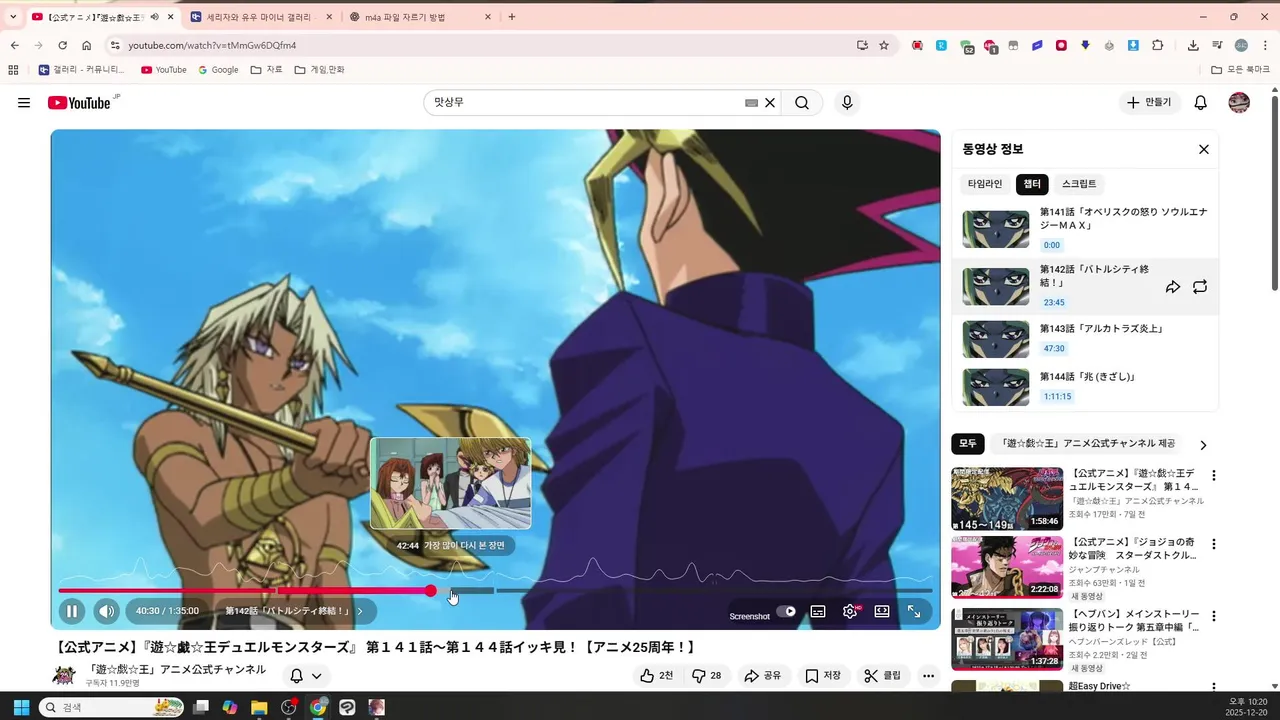Screen dimensions: 1280x720
Task: Open the player settings gear
Action: [x=850, y=611]
